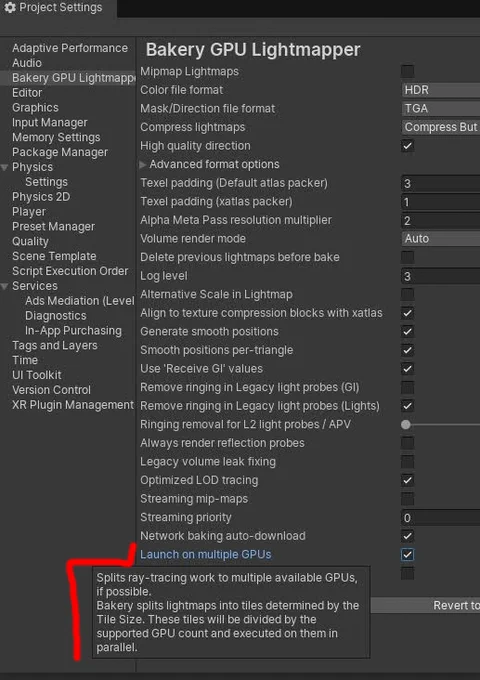The height and width of the screenshot is (680, 480).
Task: Click the Launch on multiple GPUs label
Action: point(206,555)
